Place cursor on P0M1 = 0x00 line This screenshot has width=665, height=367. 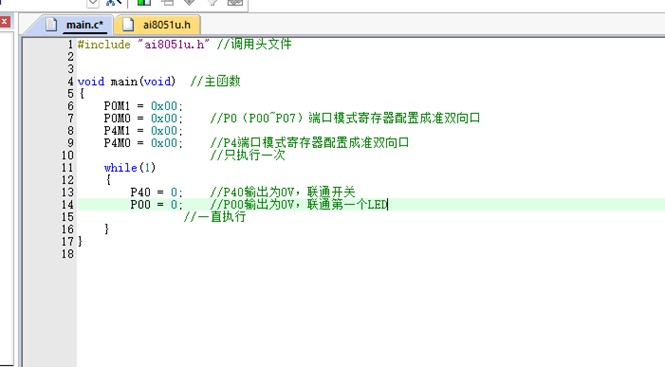pos(143,106)
